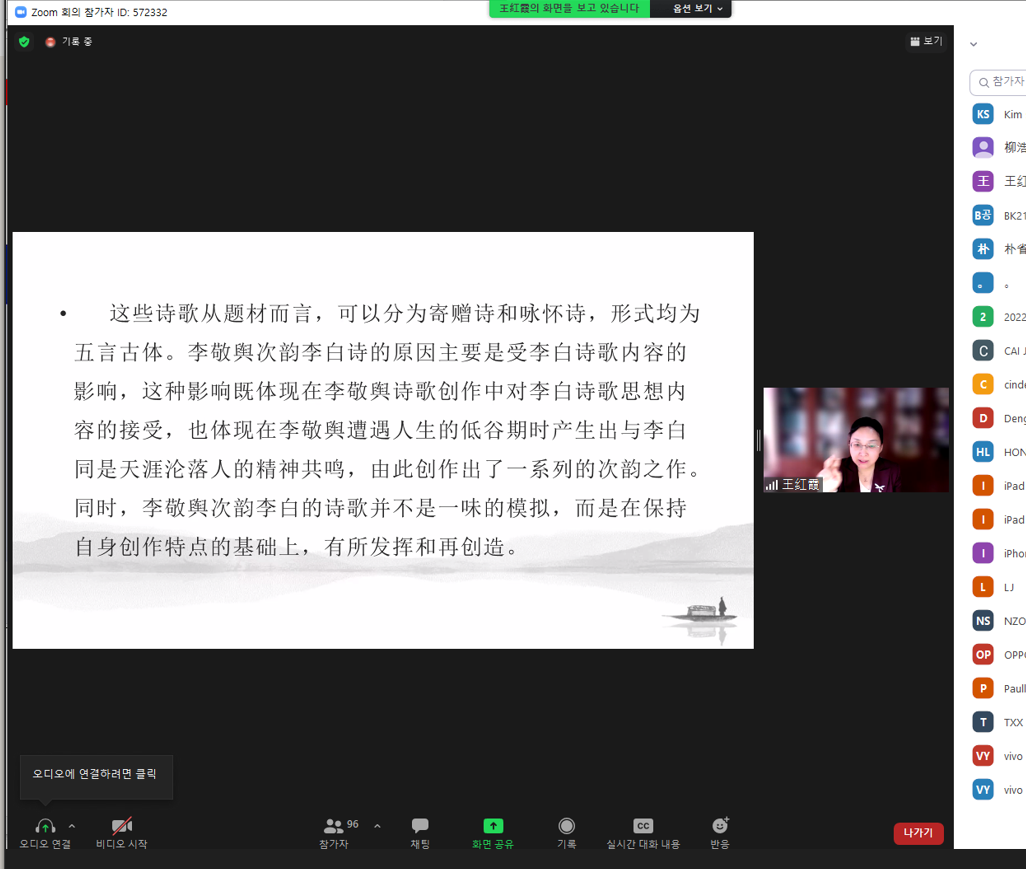Open the 옵션 보기 dropdown
Viewport: 1026px width, 869px height.
tap(697, 9)
